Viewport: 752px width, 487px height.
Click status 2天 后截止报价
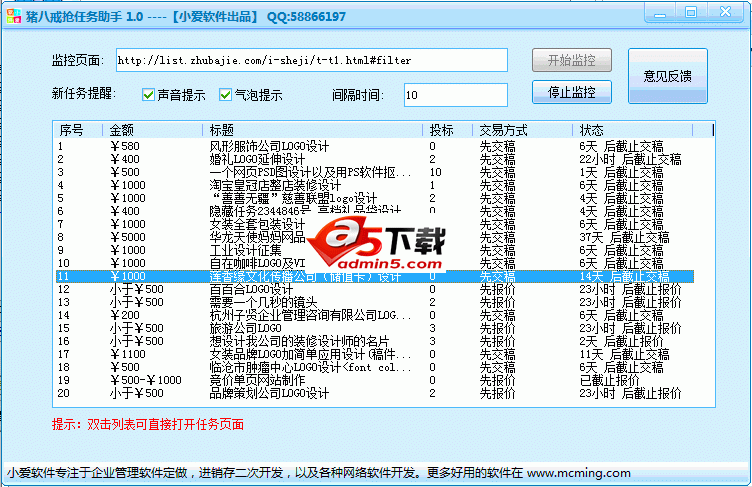pos(621,341)
